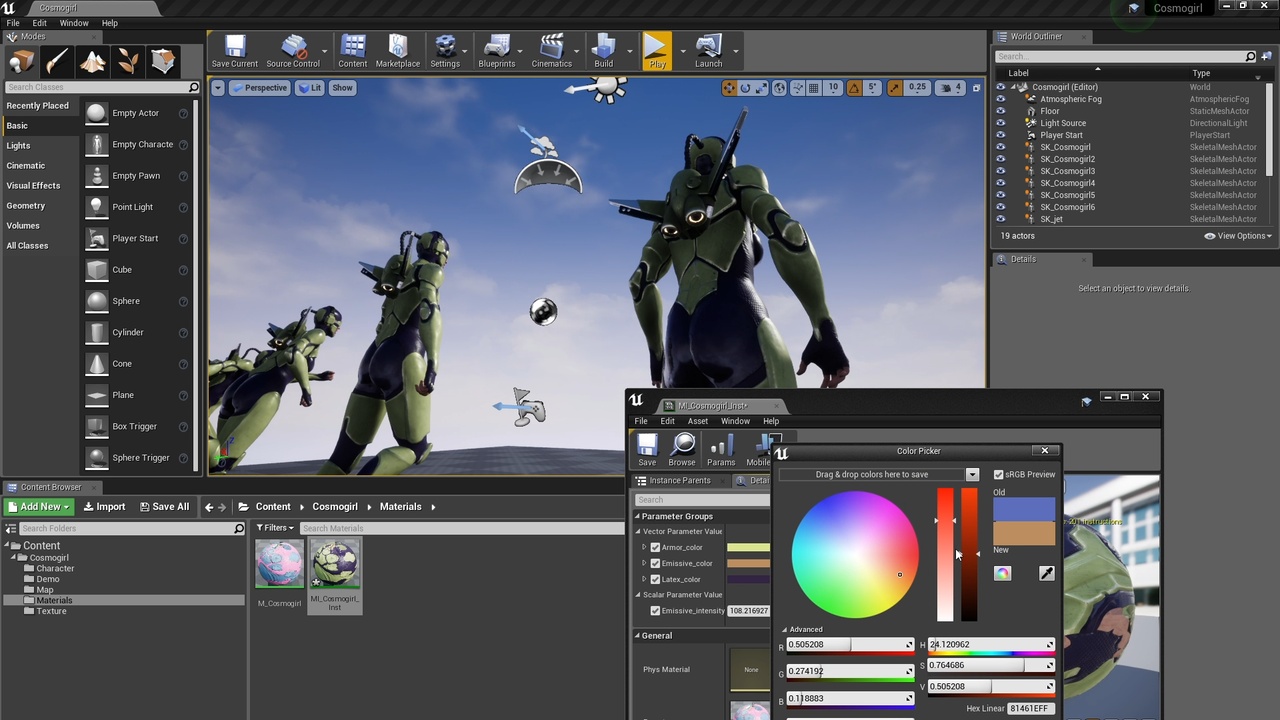The height and width of the screenshot is (720, 1280).
Task: Click the Import button in Content Browser
Action: (104, 507)
